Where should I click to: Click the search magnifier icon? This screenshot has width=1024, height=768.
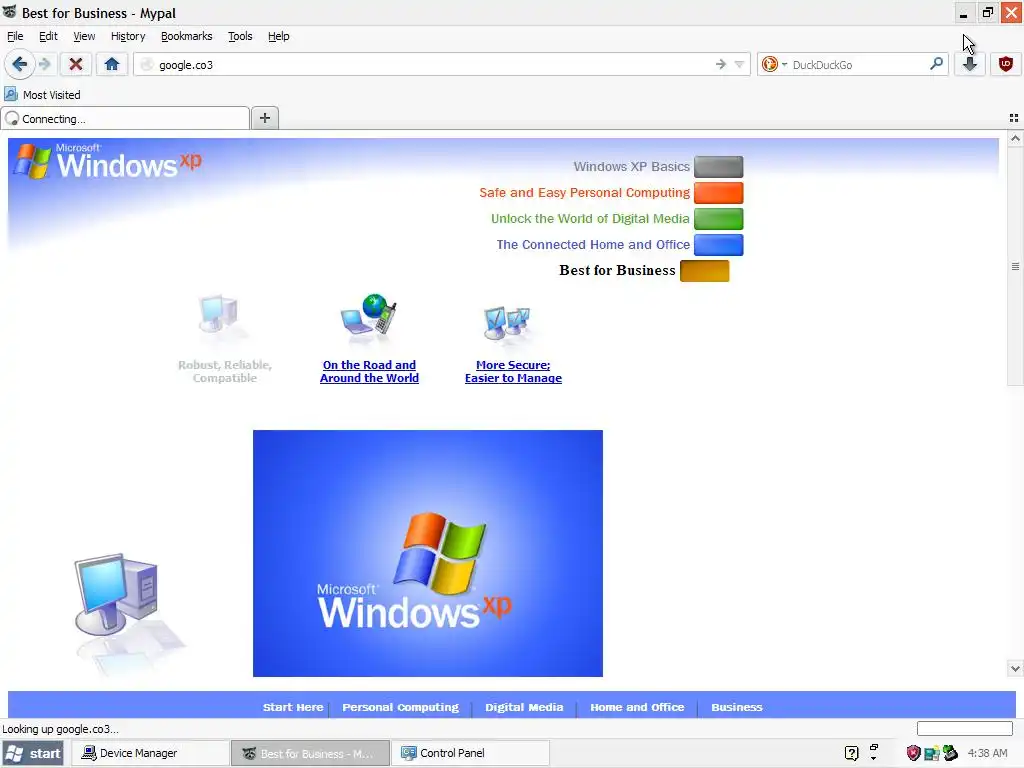coord(936,63)
